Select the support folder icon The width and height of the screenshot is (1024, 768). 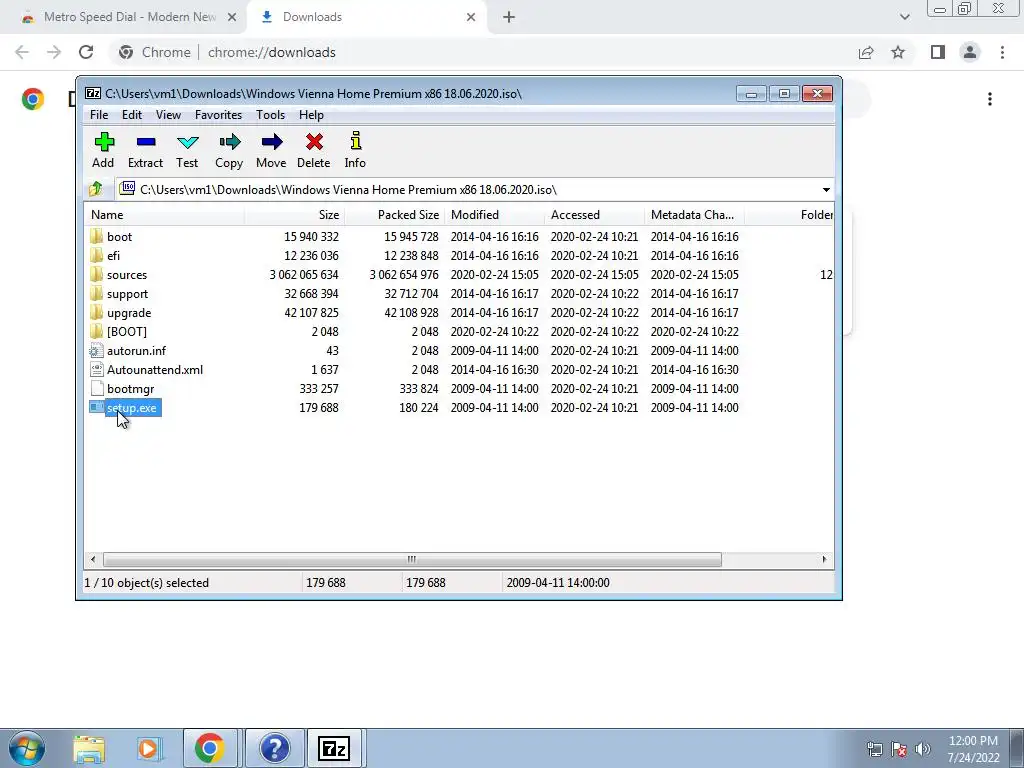[x=97, y=293]
